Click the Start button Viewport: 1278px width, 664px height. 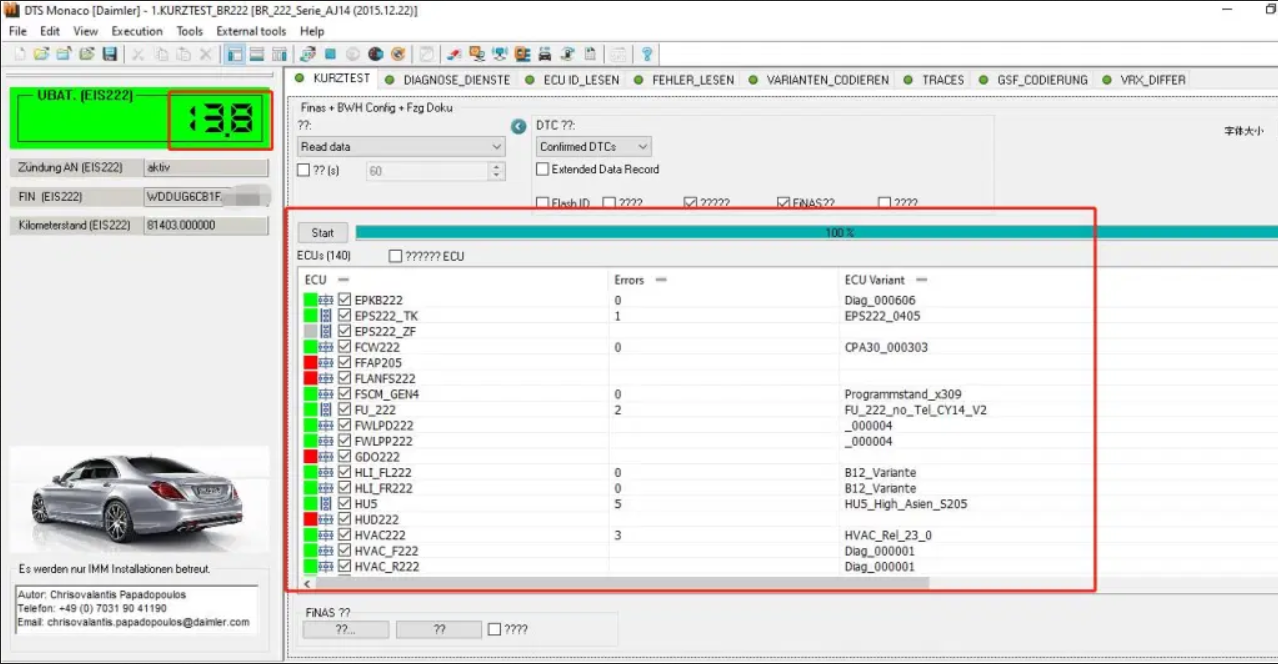point(322,233)
